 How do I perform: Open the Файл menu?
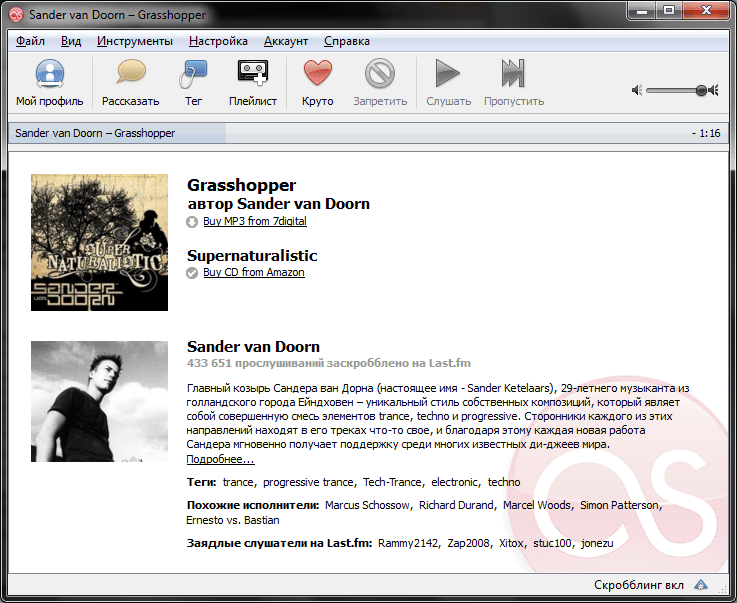pos(30,41)
